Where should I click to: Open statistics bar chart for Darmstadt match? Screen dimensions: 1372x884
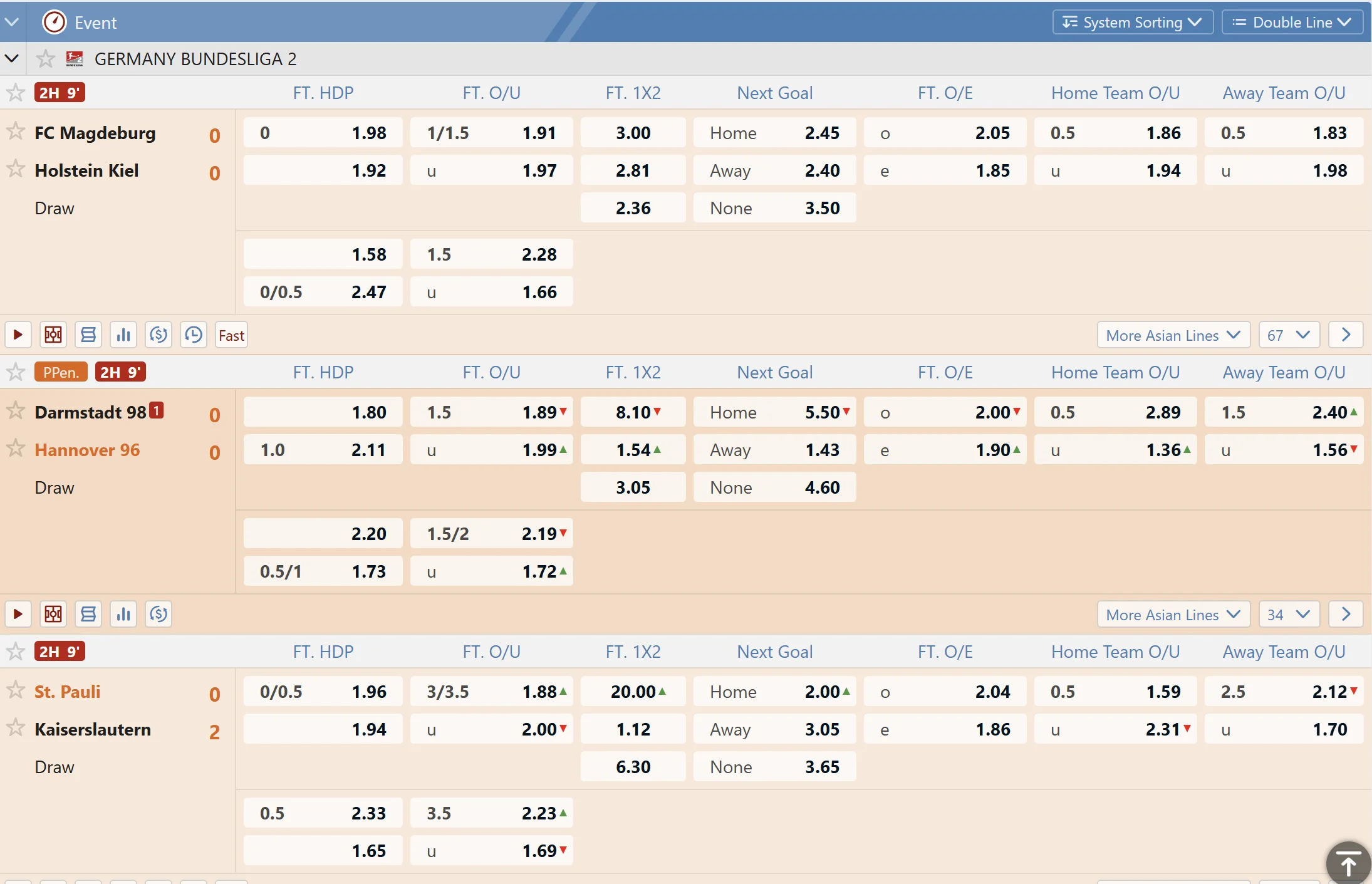point(123,615)
